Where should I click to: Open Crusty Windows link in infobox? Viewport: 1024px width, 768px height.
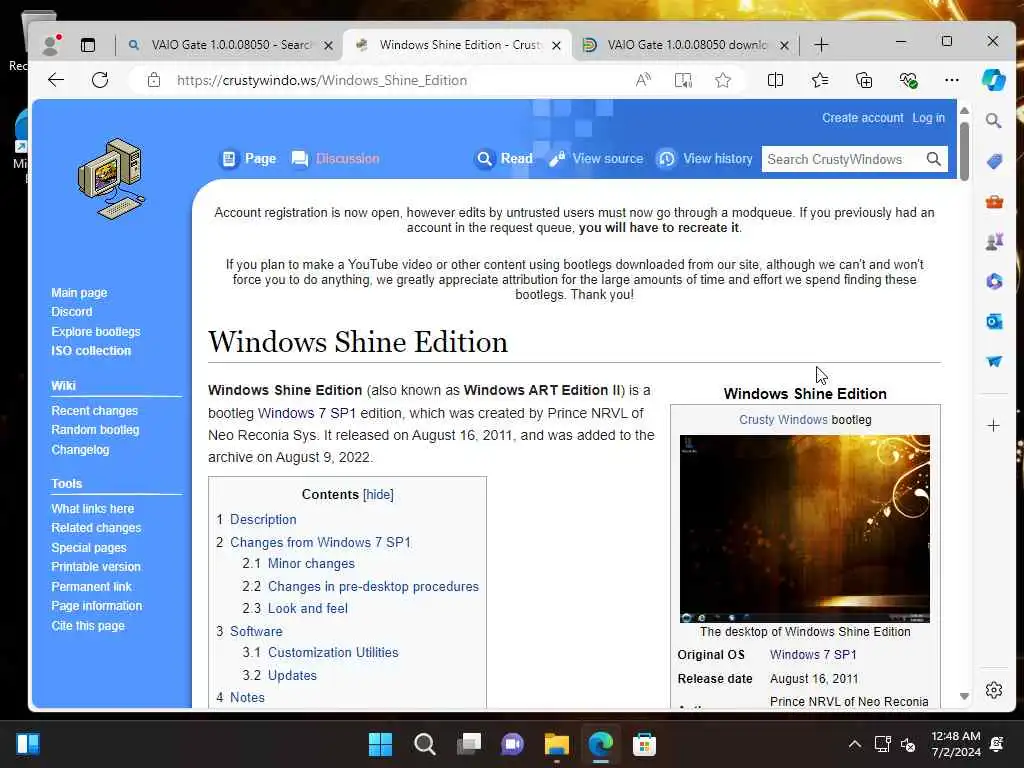(783, 420)
